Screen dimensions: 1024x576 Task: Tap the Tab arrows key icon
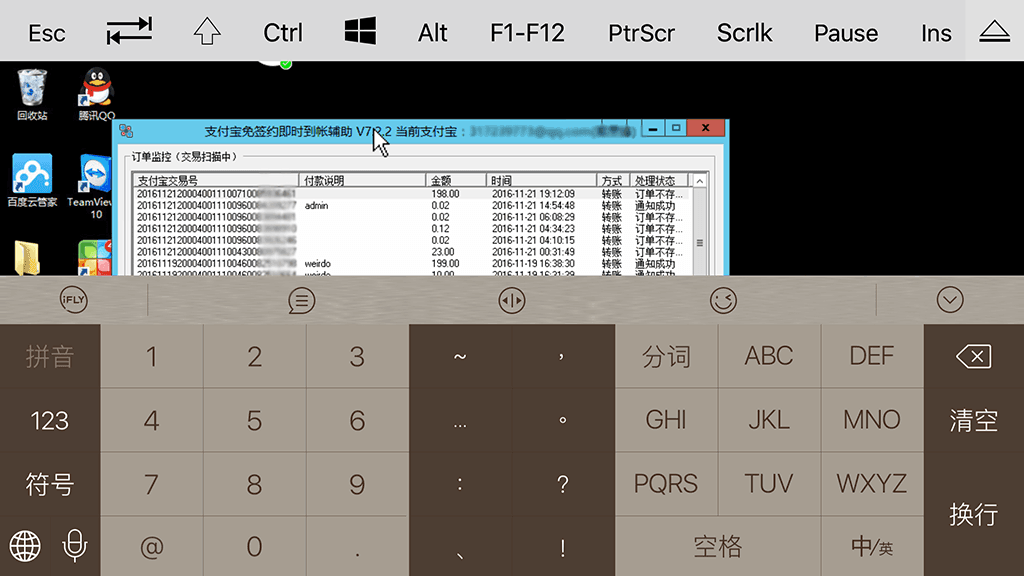129,31
